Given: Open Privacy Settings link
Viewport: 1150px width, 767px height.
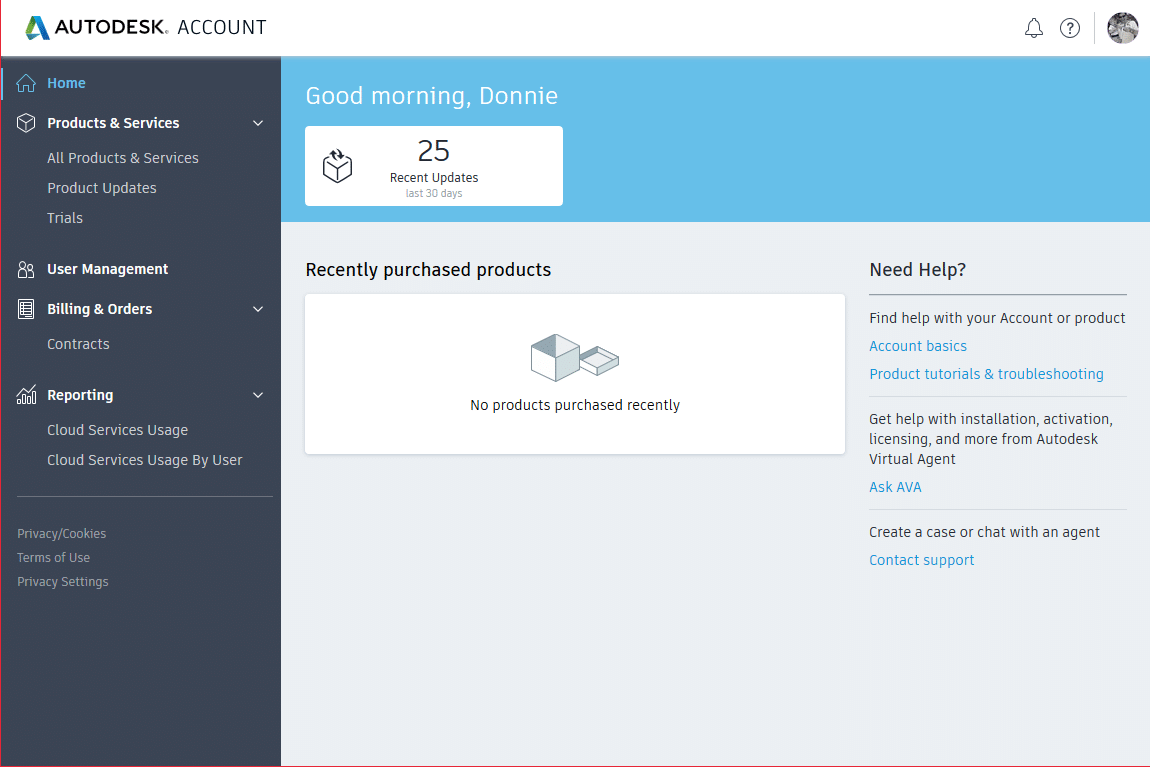Looking at the screenshot, I should pyautogui.click(x=62, y=581).
